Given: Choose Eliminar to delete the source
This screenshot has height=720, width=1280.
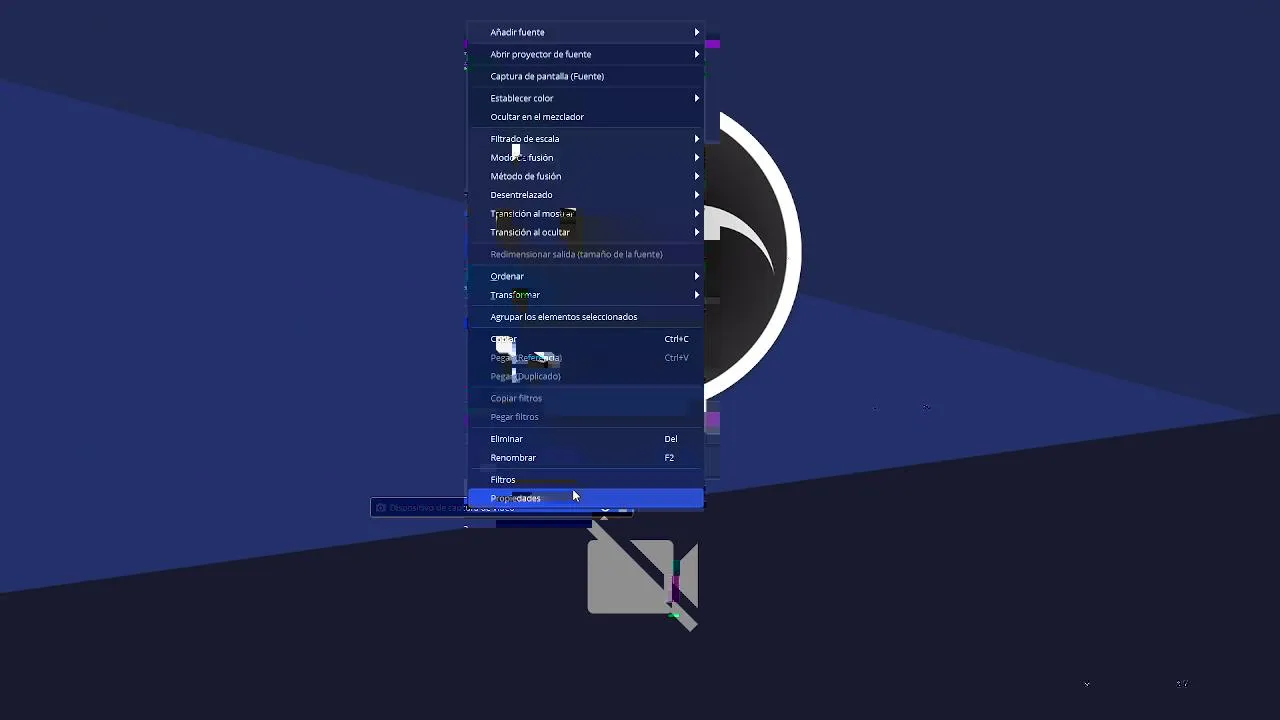Looking at the screenshot, I should pos(586,439).
